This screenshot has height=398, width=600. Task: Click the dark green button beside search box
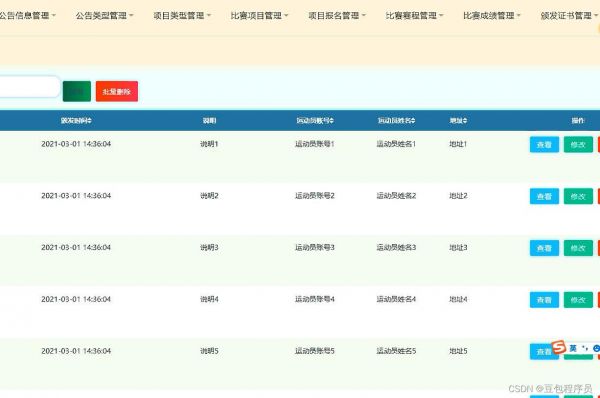[77, 91]
